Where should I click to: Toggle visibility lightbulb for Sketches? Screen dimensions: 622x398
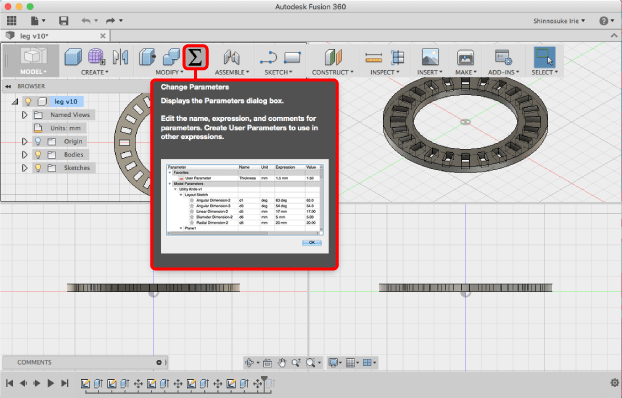(x=38, y=167)
